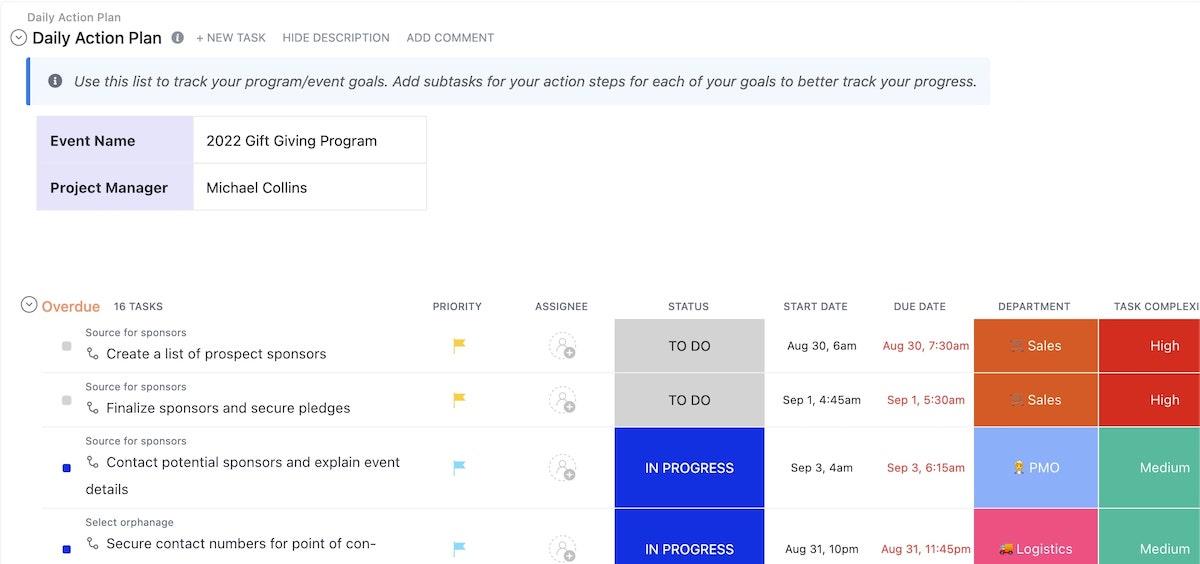Click blue priority flag for Contact potential sponsors

pos(459,467)
